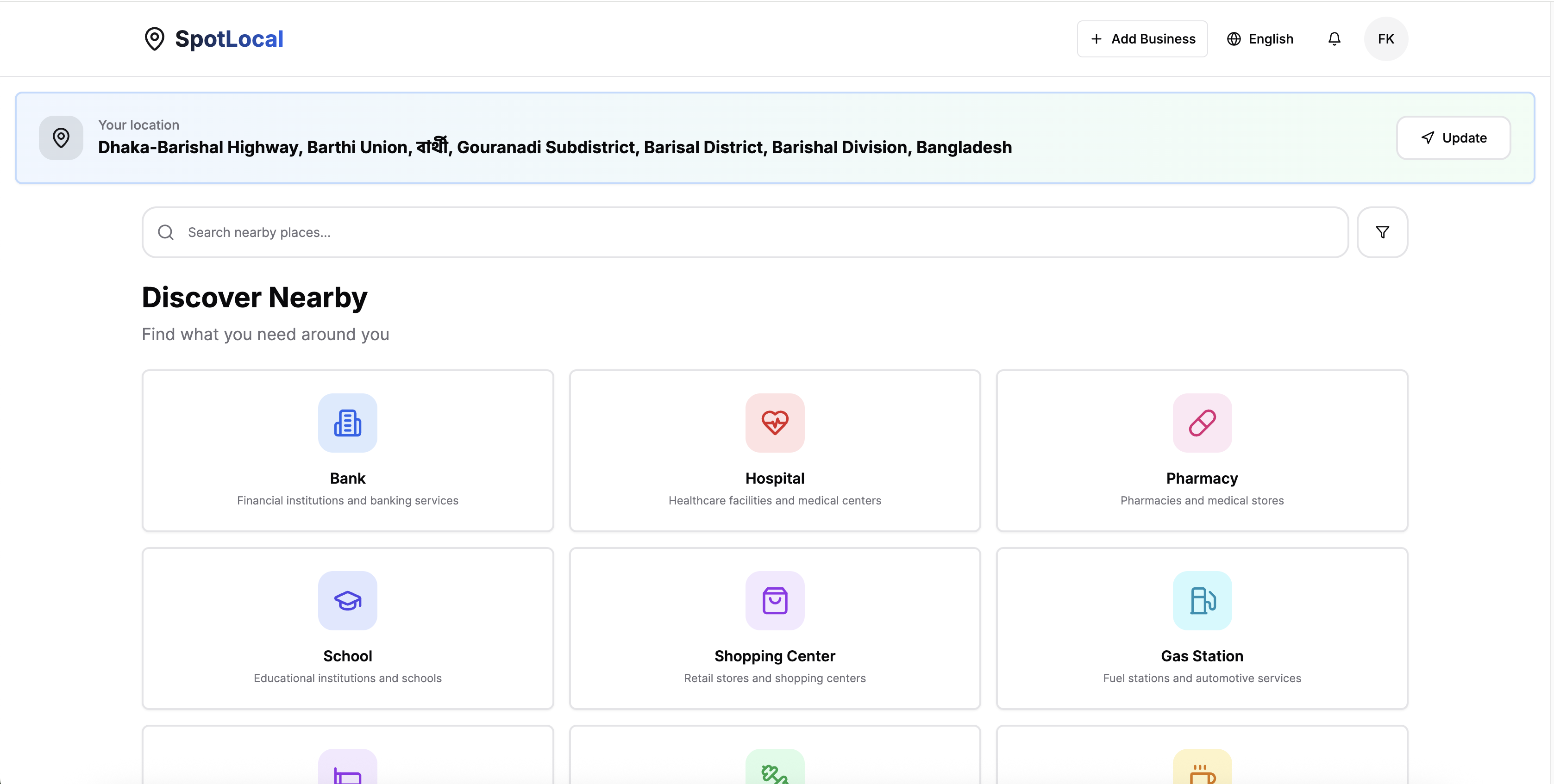
Task: Click the Shopping Center bag icon
Action: [x=775, y=601]
